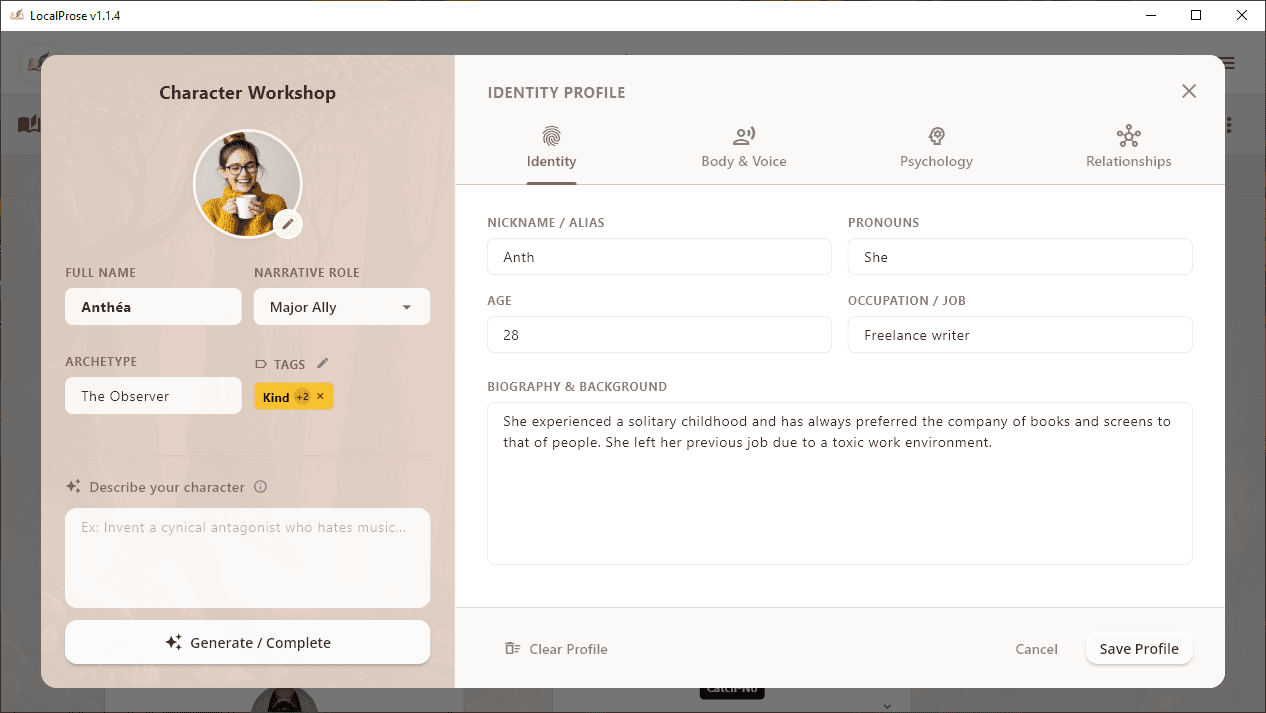This screenshot has width=1266, height=713.
Task: Click the Generate / Complete button
Action: click(247, 641)
